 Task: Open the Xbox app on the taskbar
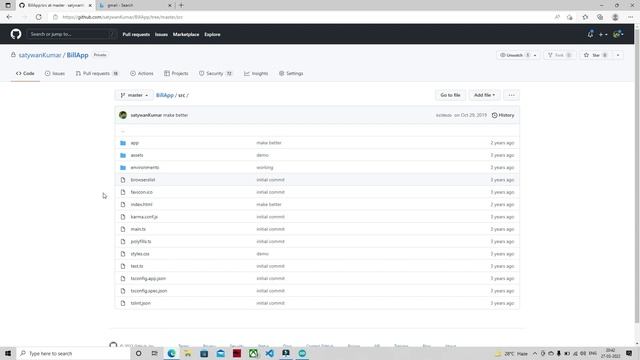(253, 353)
